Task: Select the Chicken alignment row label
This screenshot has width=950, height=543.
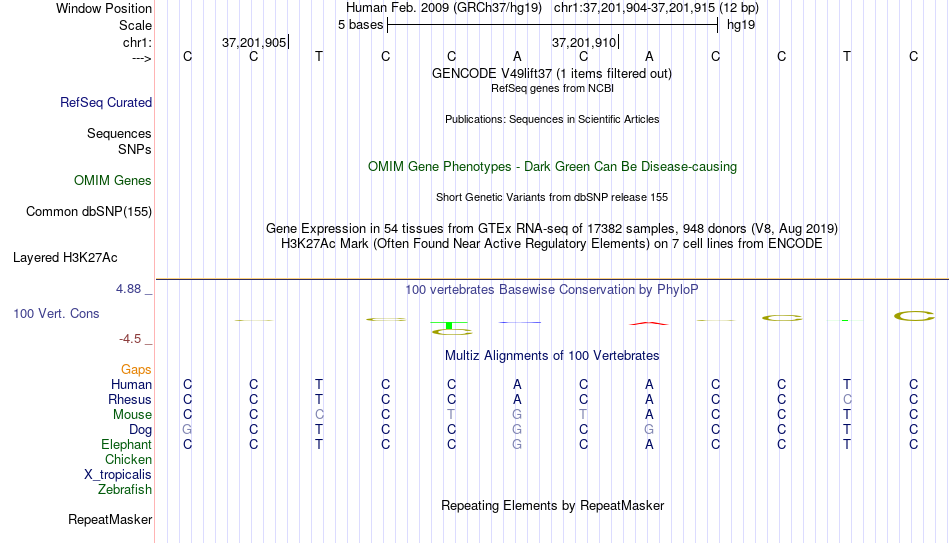Action: point(128,459)
